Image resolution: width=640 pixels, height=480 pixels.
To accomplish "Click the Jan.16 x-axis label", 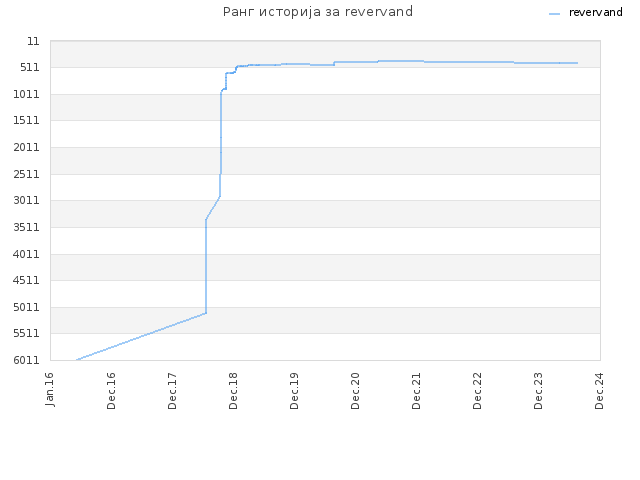I will [49, 389].
